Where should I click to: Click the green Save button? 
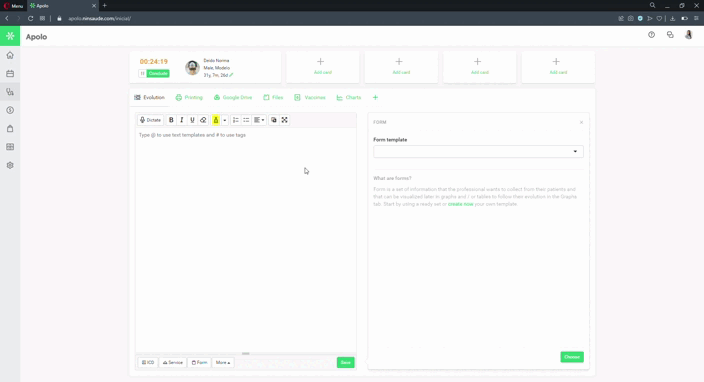pos(345,362)
